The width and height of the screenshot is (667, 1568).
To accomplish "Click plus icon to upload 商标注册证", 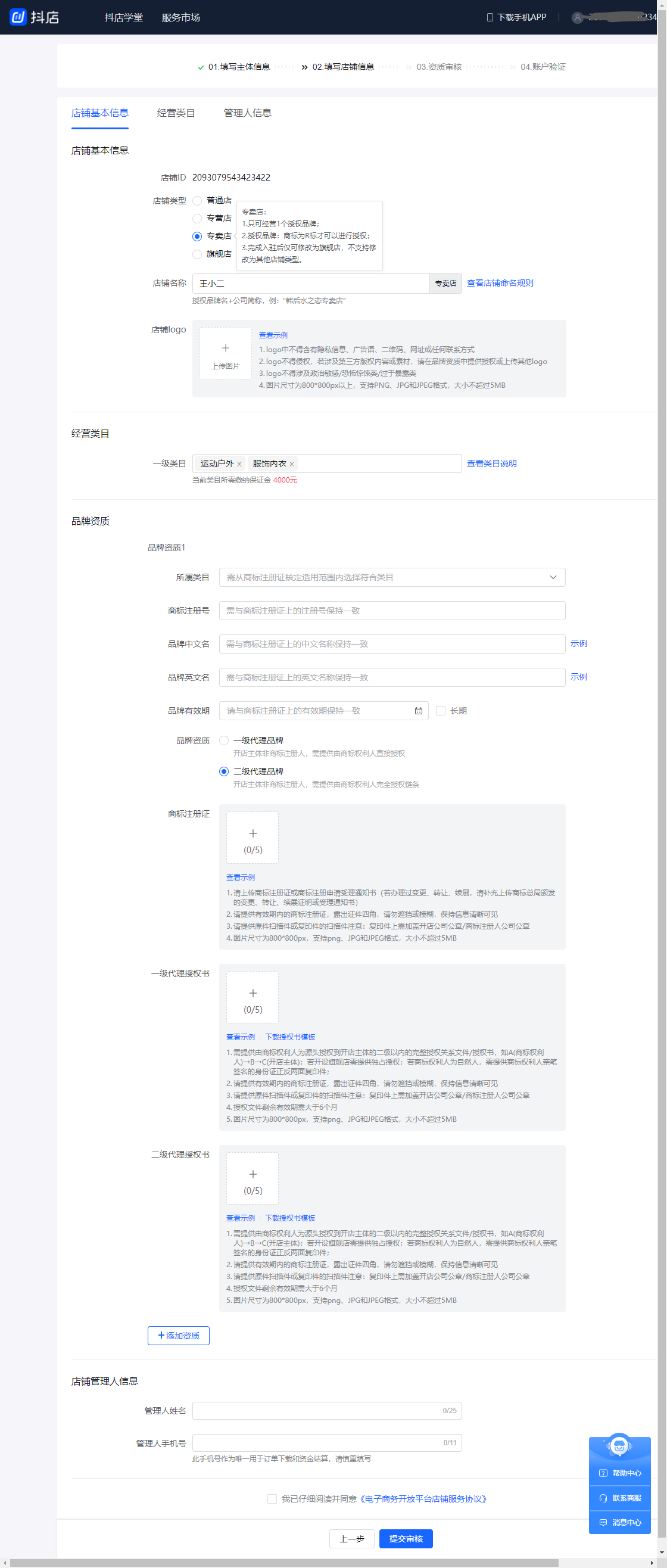I will pyautogui.click(x=253, y=834).
